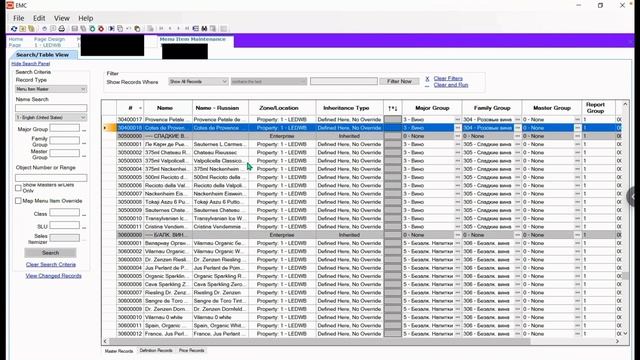Open Family Group picker ellipsis in search panel
640x360 pixels.
point(84,142)
